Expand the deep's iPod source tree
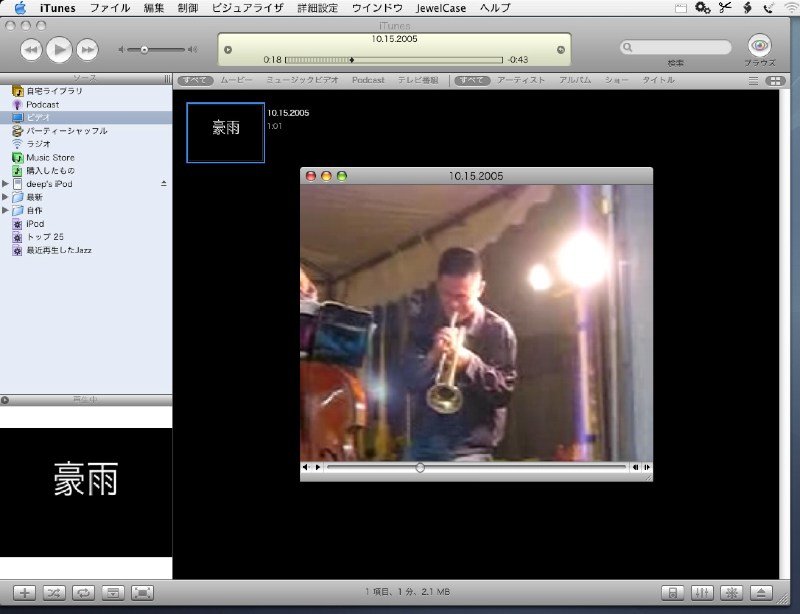This screenshot has width=800, height=614. pyautogui.click(x=6, y=184)
